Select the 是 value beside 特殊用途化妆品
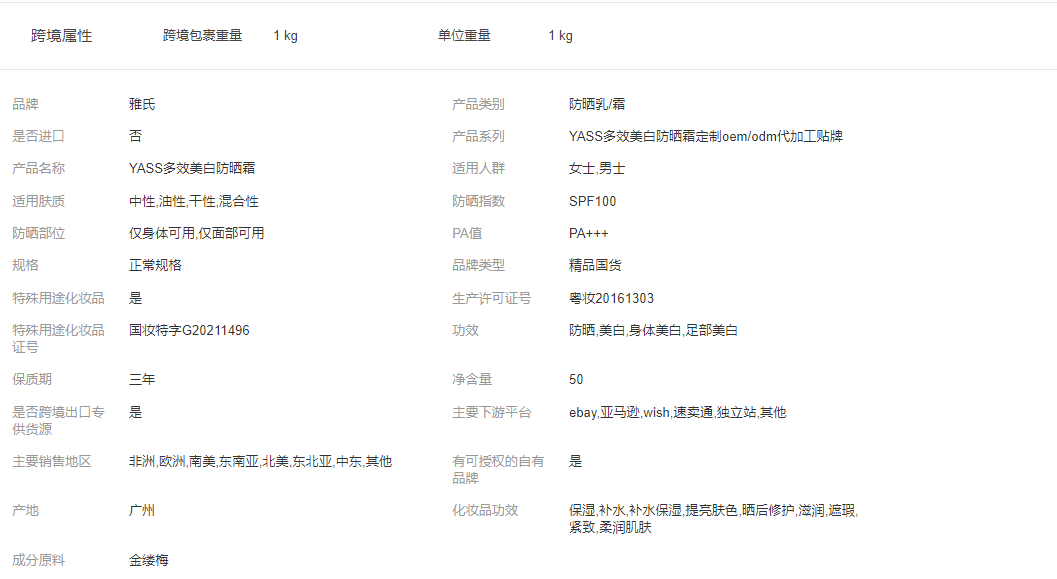1057x579 pixels. point(135,298)
